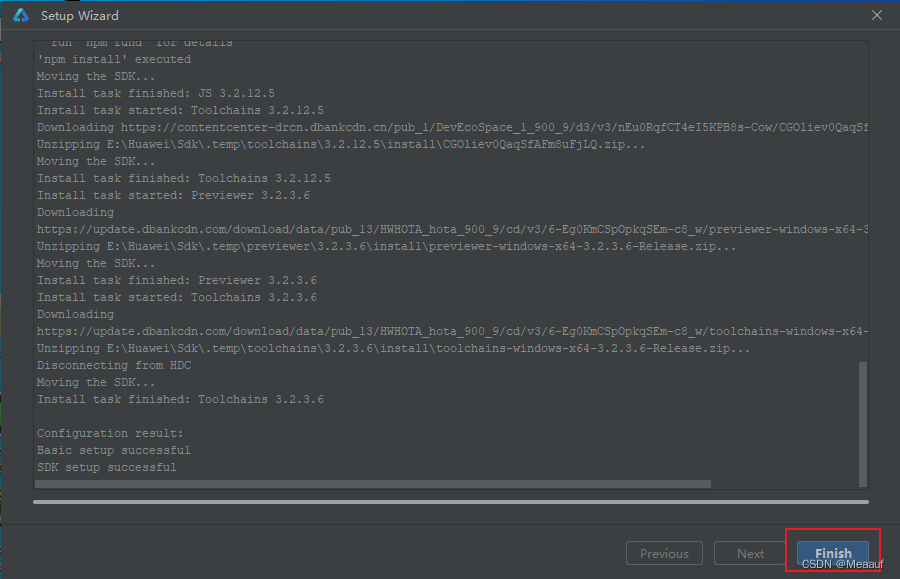The image size is (900, 579).
Task: Click the Next button
Action: [x=750, y=553]
